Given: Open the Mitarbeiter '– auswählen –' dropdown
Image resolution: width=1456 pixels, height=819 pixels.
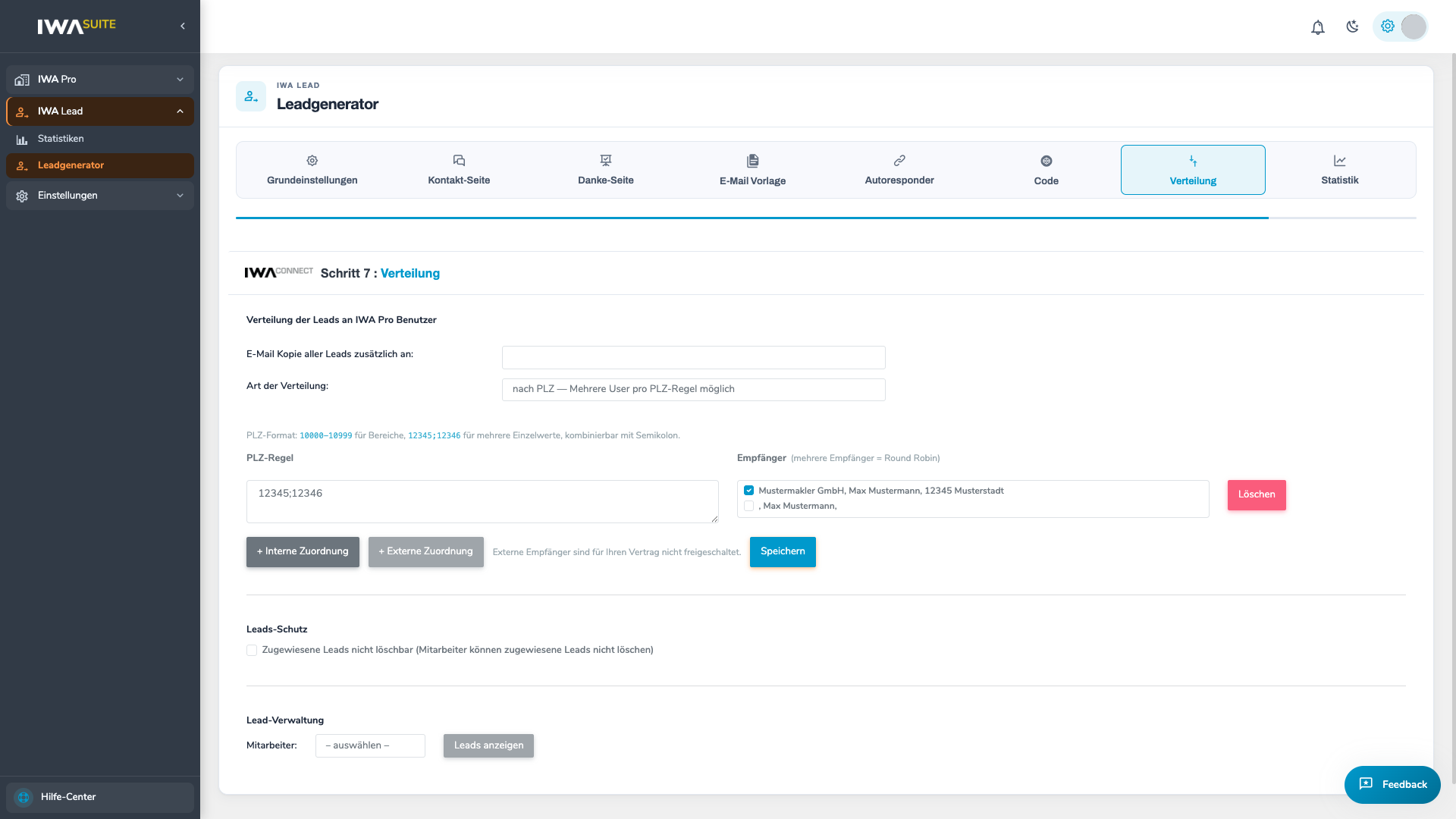Looking at the screenshot, I should click(370, 745).
